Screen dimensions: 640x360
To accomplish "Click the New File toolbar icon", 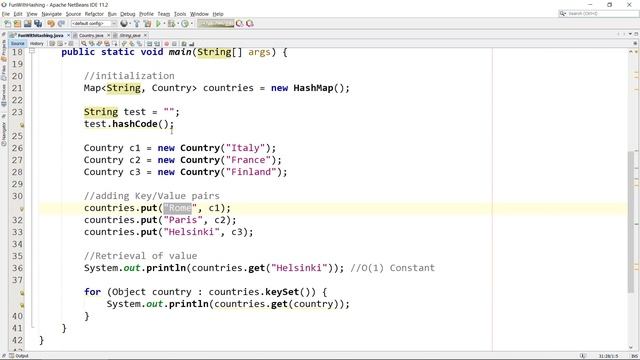I will [x=8, y=24].
